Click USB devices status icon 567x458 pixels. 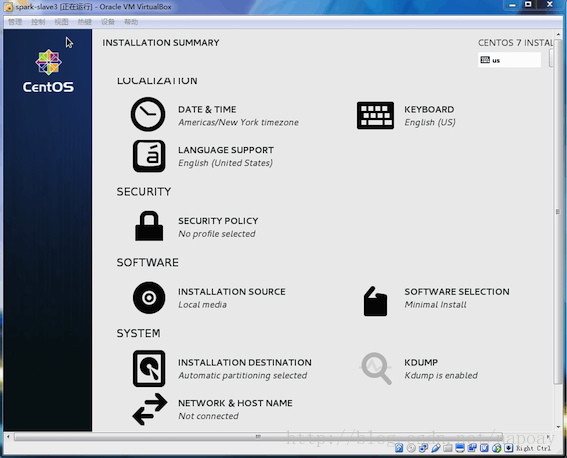[x=436, y=448]
